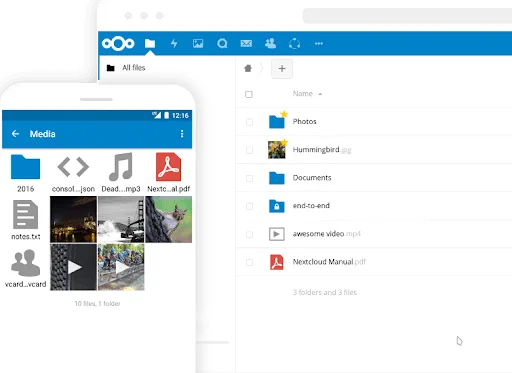
Task: Play the cyclists video thumbnail
Action: [x=121, y=267]
